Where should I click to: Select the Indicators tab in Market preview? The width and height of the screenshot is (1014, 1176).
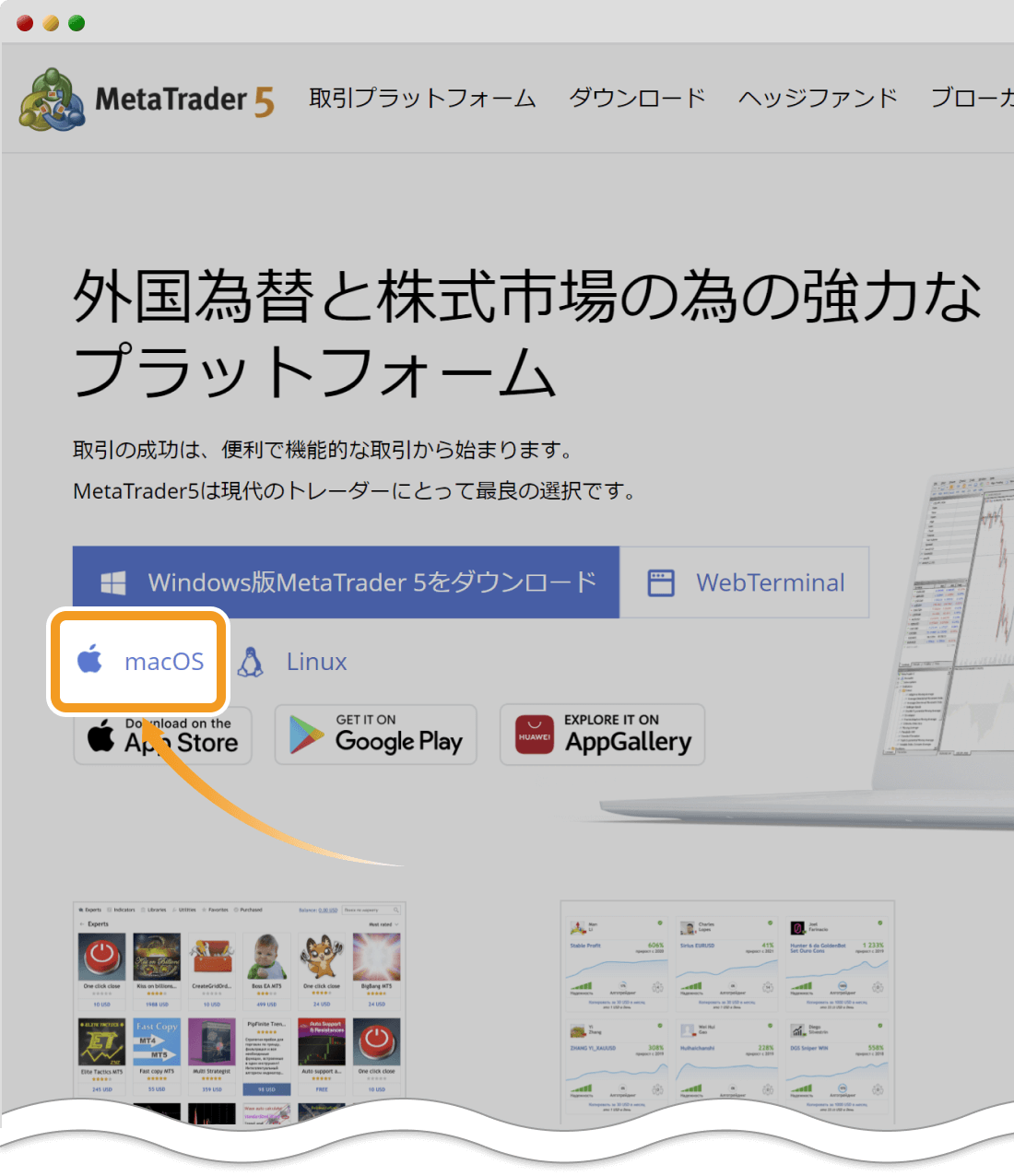pos(122,910)
